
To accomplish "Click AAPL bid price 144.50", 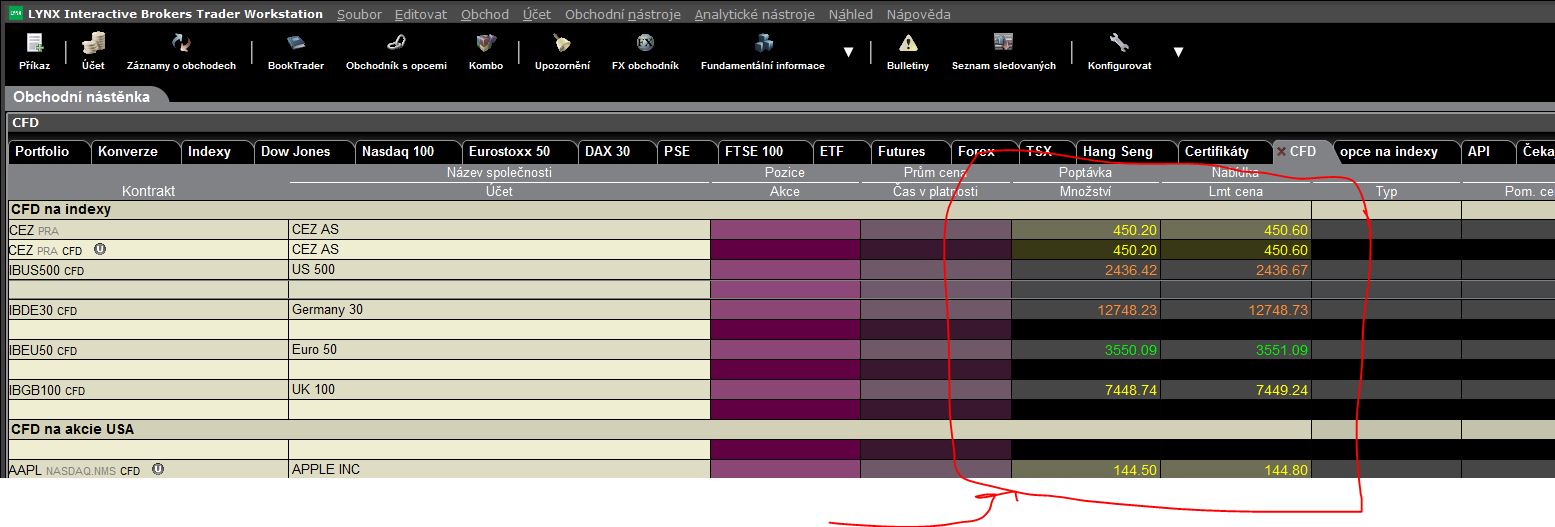I will pyautogui.click(x=1135, y=470).
